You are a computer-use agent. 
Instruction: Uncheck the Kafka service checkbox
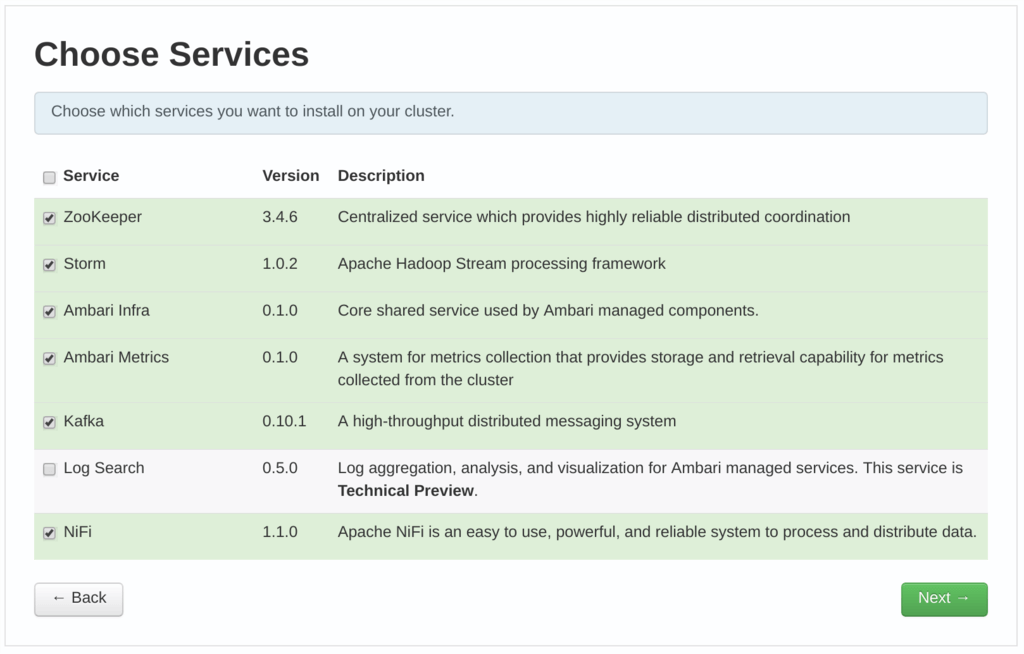point(49,422)
